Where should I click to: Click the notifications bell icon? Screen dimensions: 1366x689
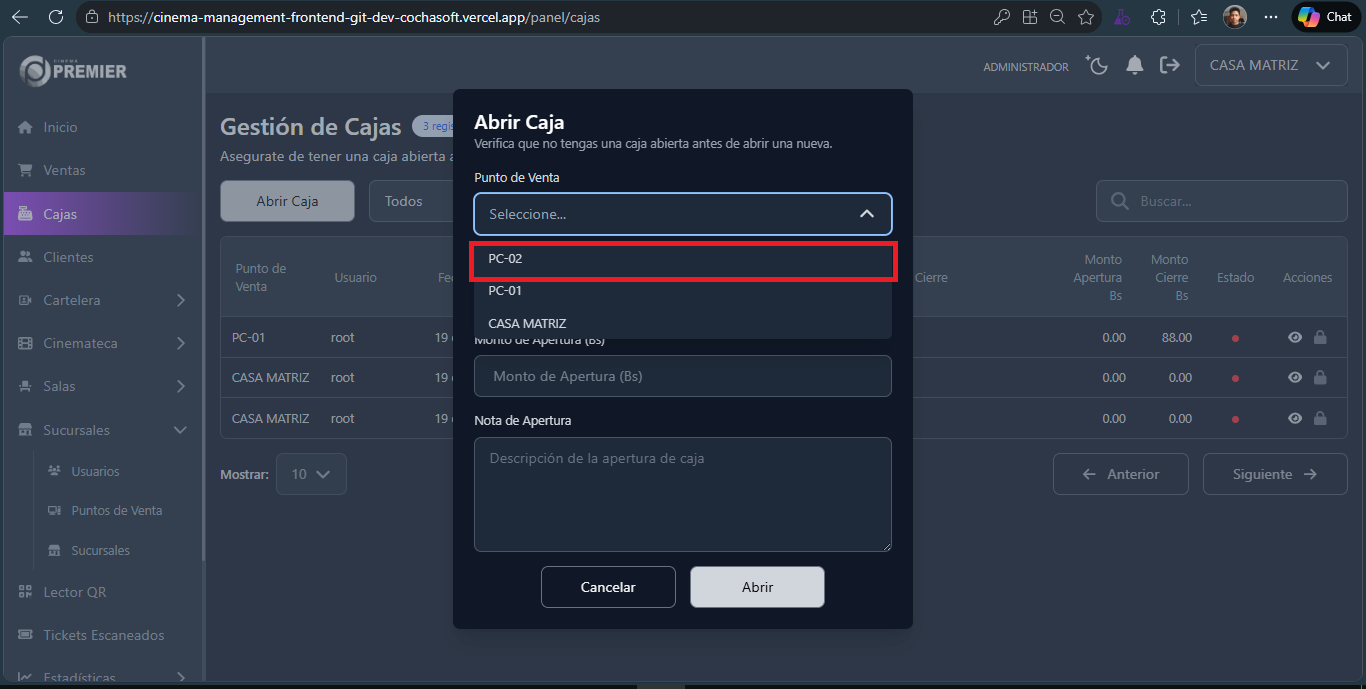pyautogui.click(x=1134, y=64)
